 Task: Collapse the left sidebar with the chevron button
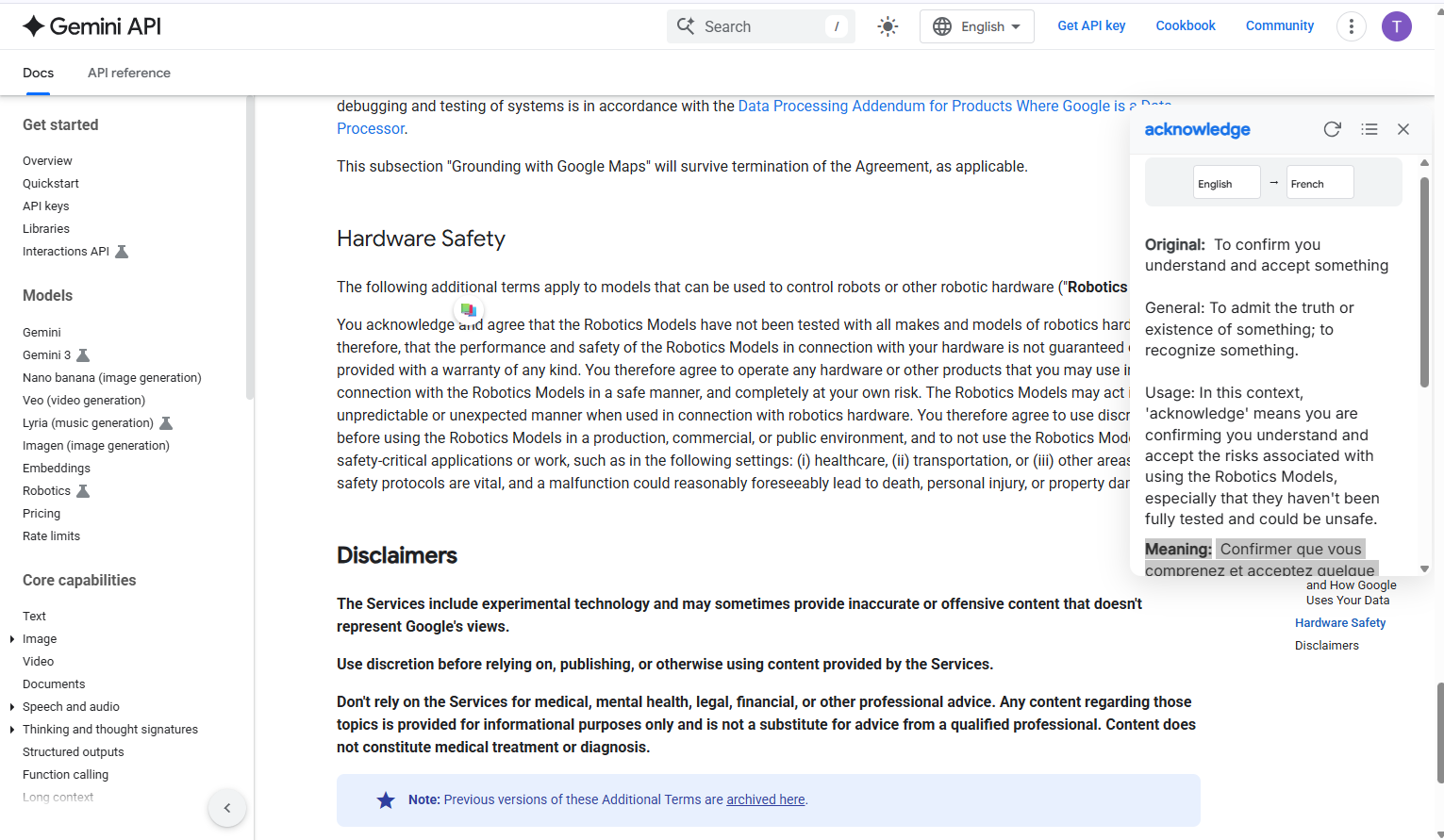tap(226, 808)
